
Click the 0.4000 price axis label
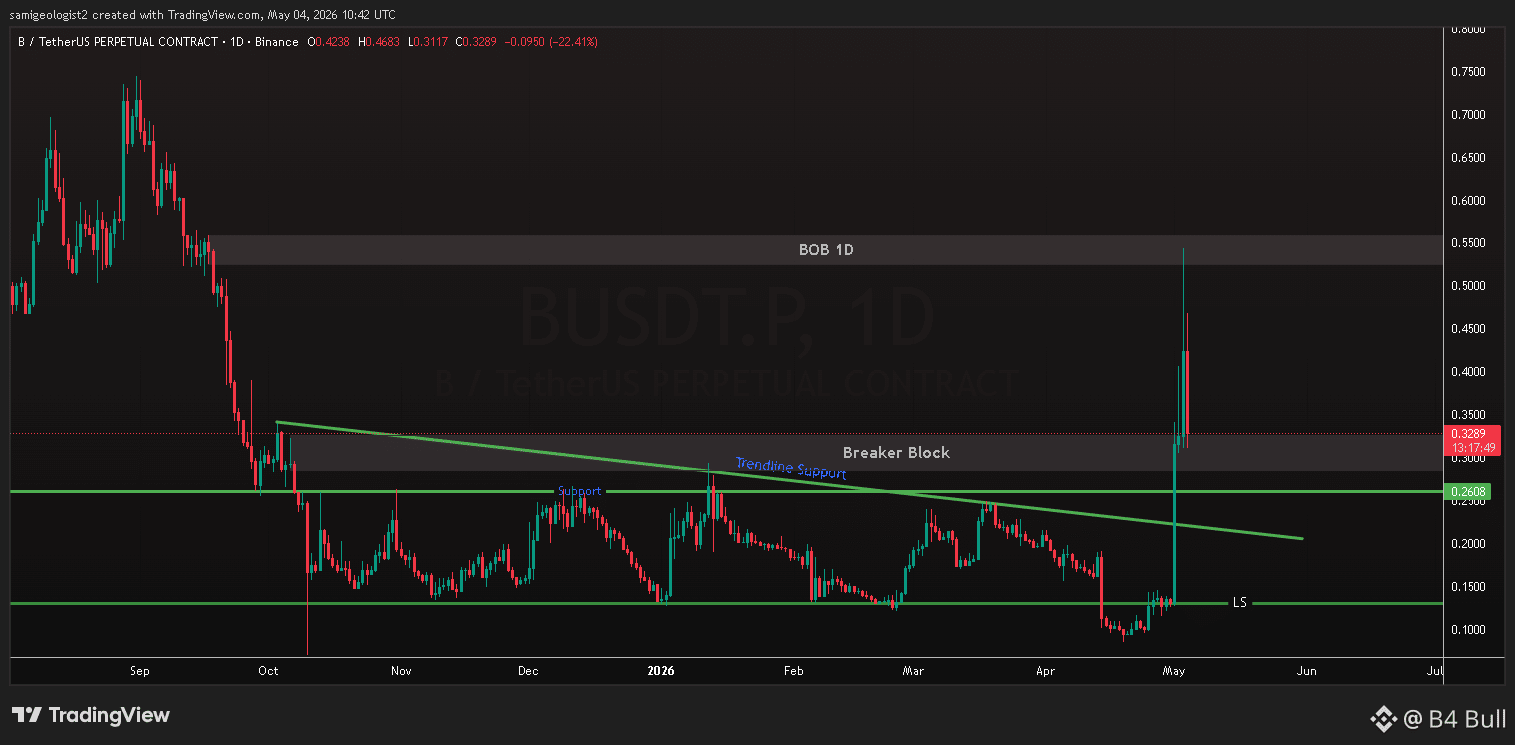coord(1468,372)
